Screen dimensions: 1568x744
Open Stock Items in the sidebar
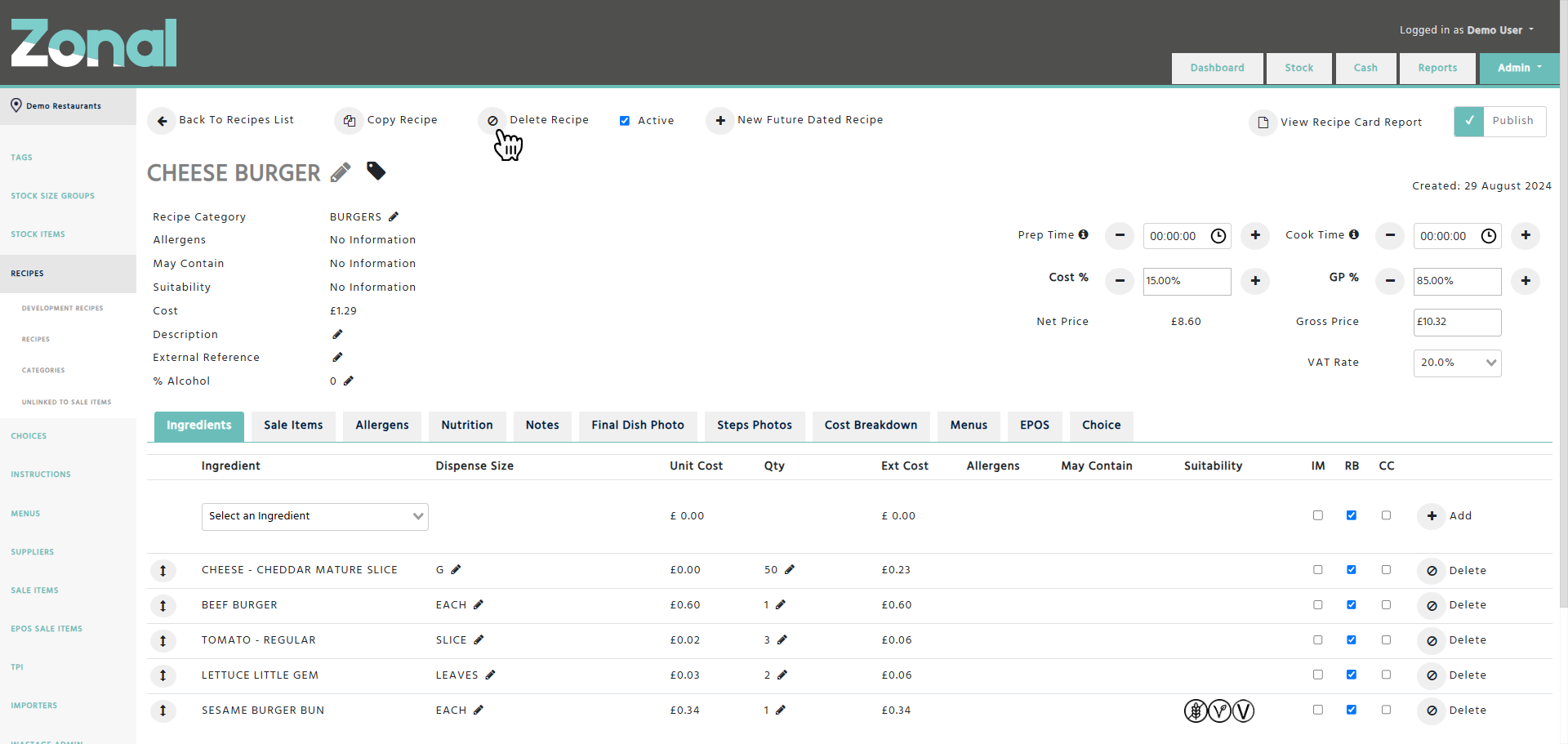(x=38, y=234)
